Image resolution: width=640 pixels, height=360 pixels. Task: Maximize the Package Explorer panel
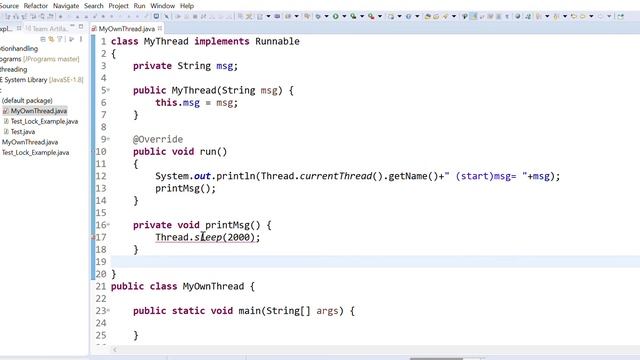point(81,27)
